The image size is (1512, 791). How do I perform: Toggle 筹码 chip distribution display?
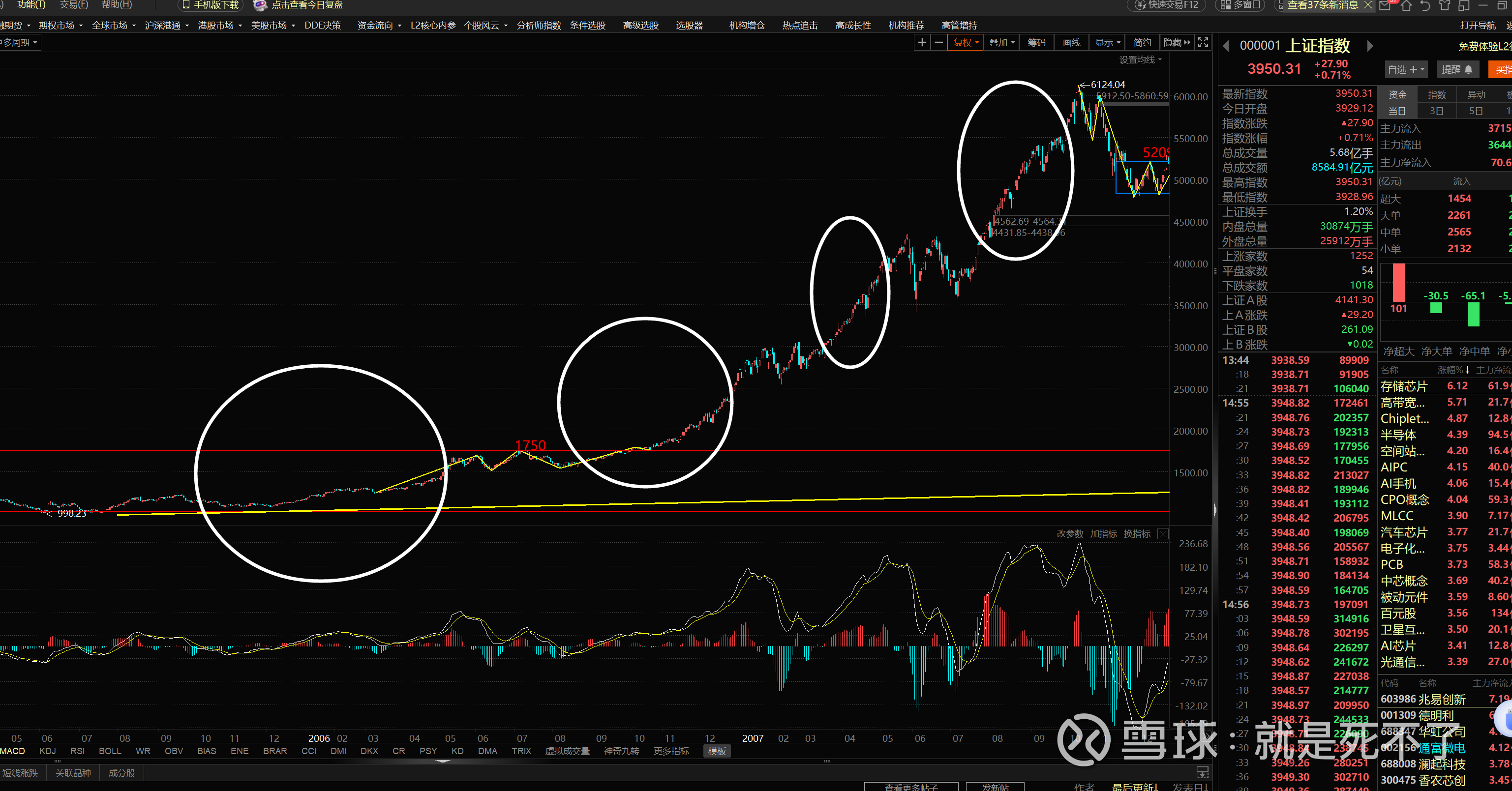click(1036, 42)
